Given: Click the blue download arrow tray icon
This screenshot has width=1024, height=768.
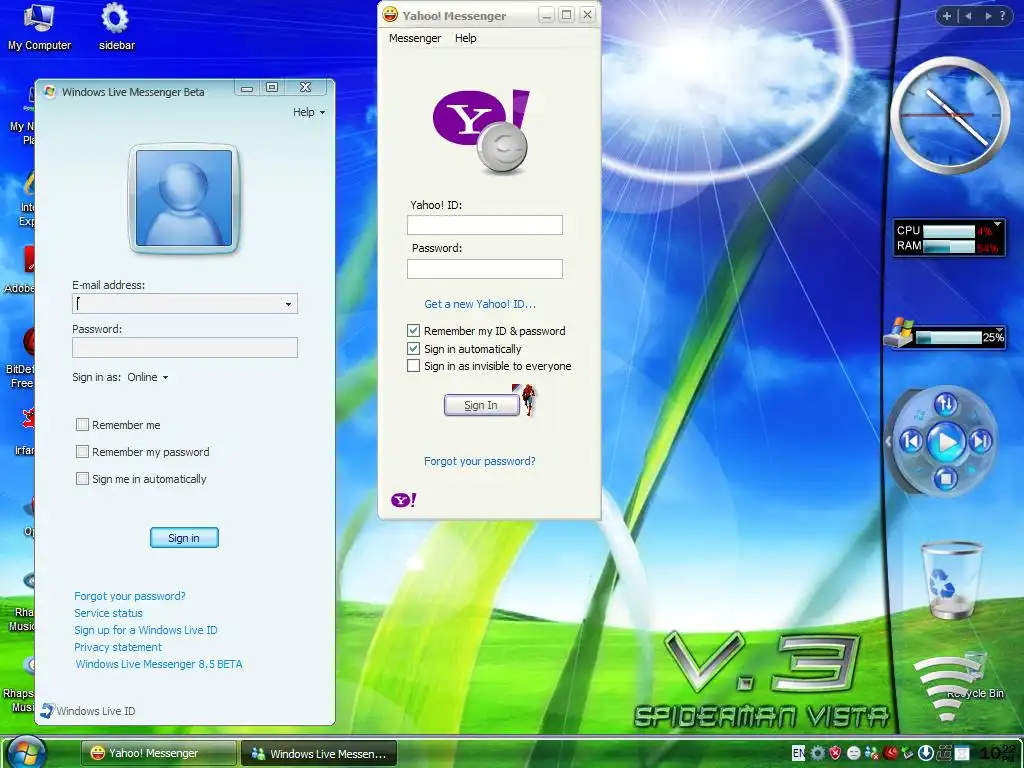Looking at the screenshot, I should [925, 753].
